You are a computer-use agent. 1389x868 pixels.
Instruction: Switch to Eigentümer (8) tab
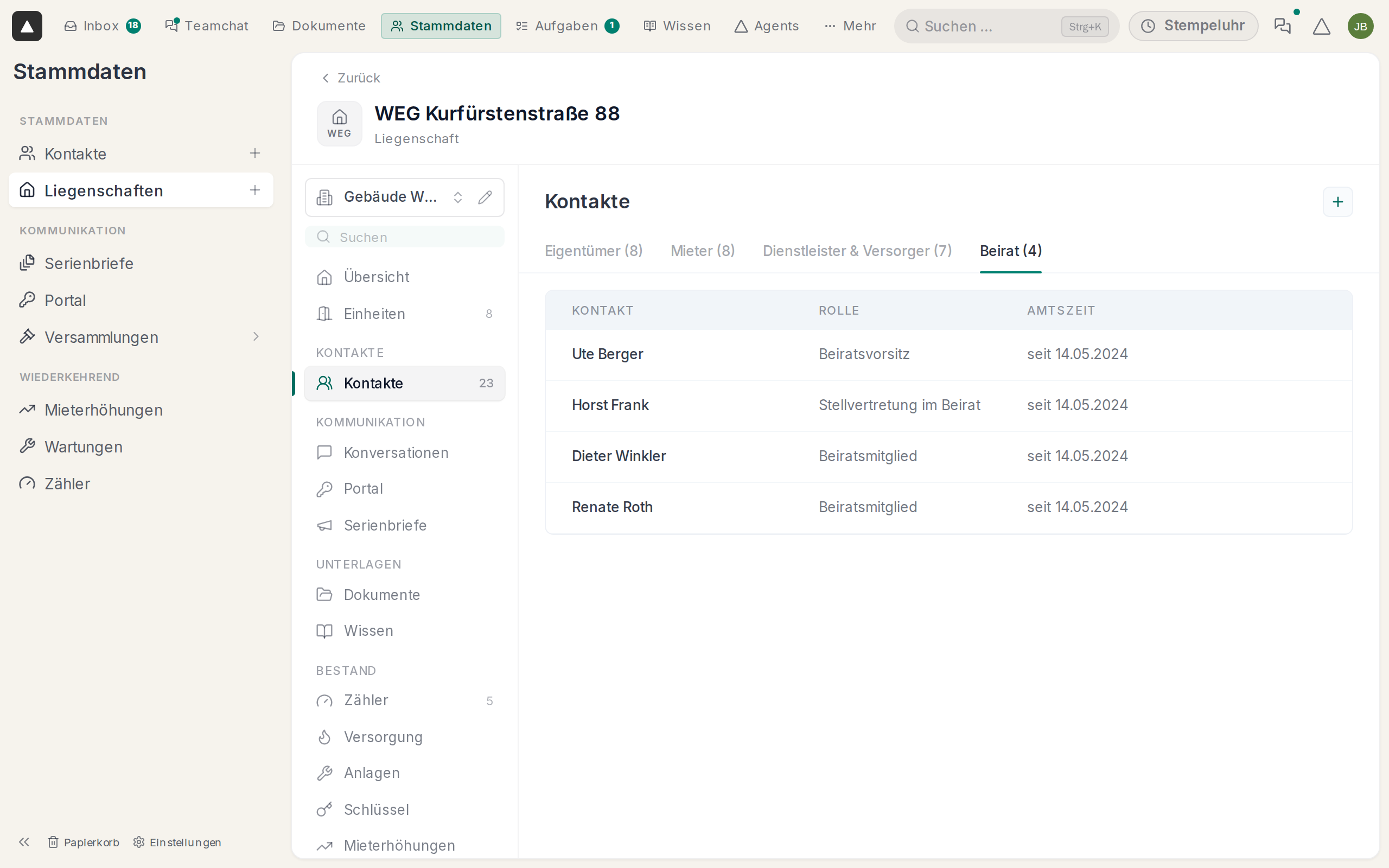point(594,251)
